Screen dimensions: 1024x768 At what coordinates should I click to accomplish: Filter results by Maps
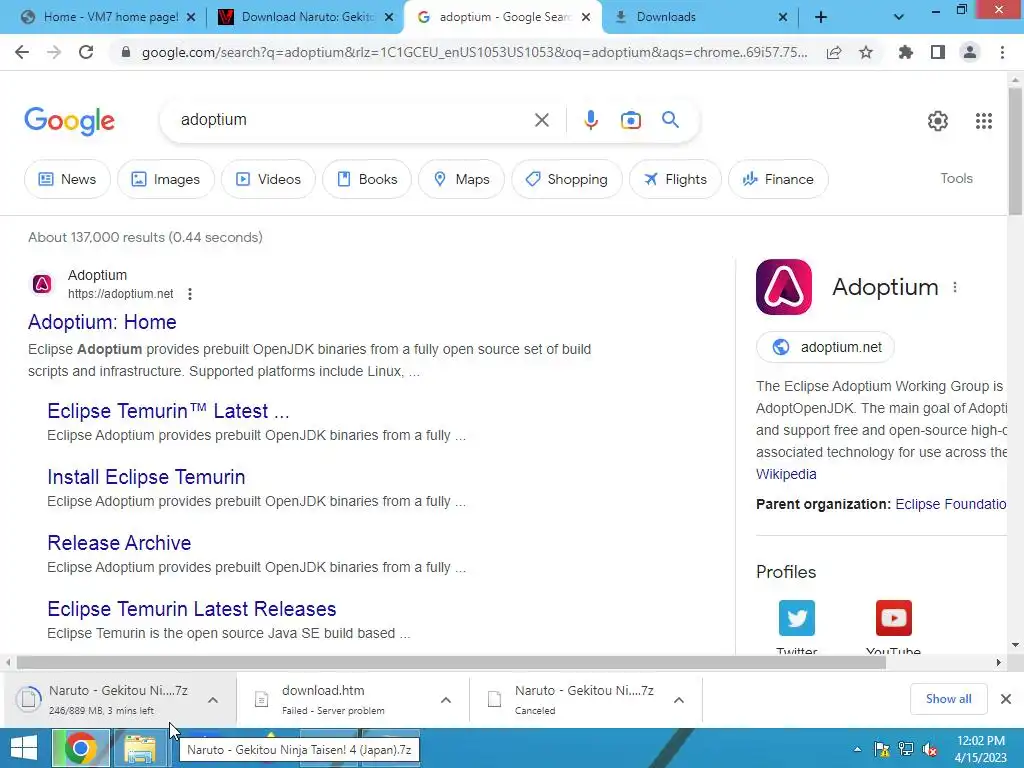pos(461,179)
